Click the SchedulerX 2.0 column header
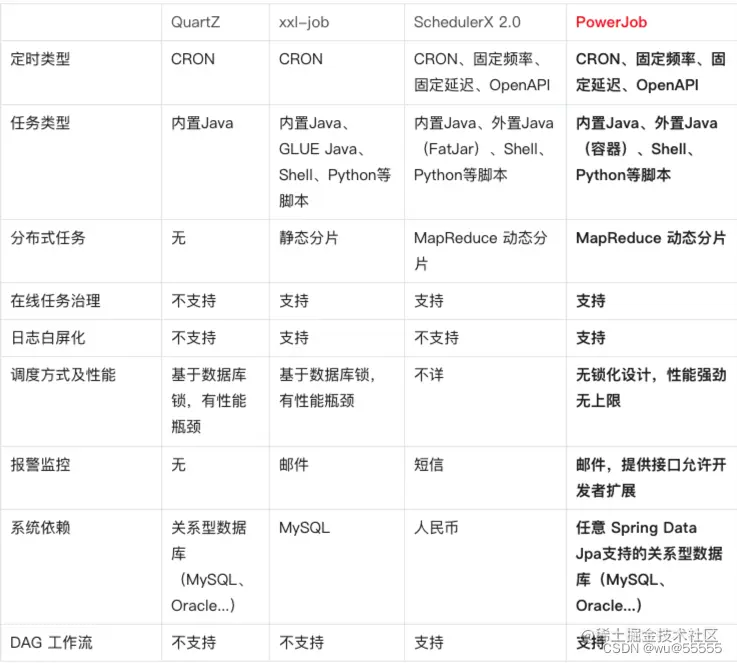This screenshot has height=663, width=737. 467,22
